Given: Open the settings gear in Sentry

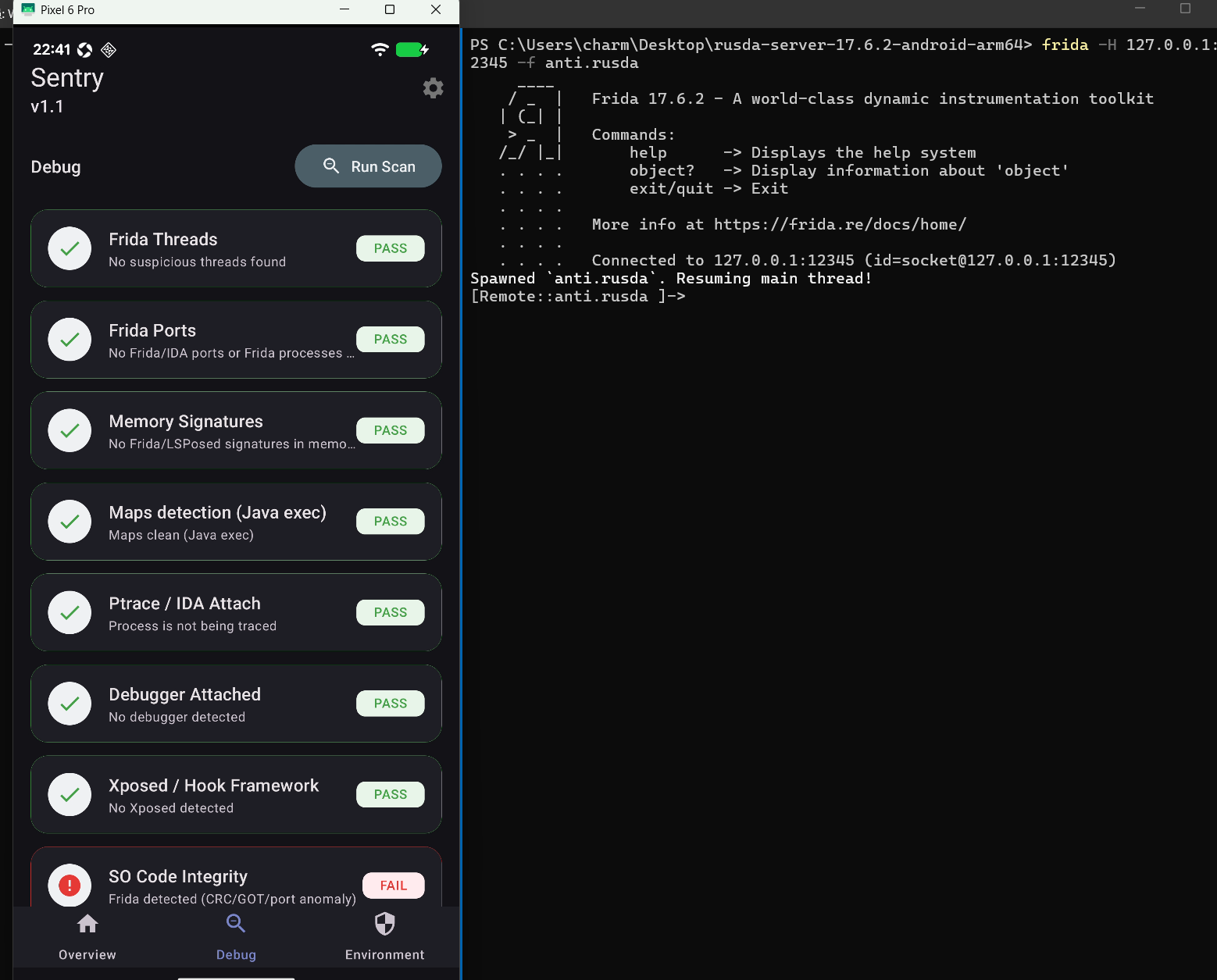Looking at the screenshot, I should tap(433, 88).
